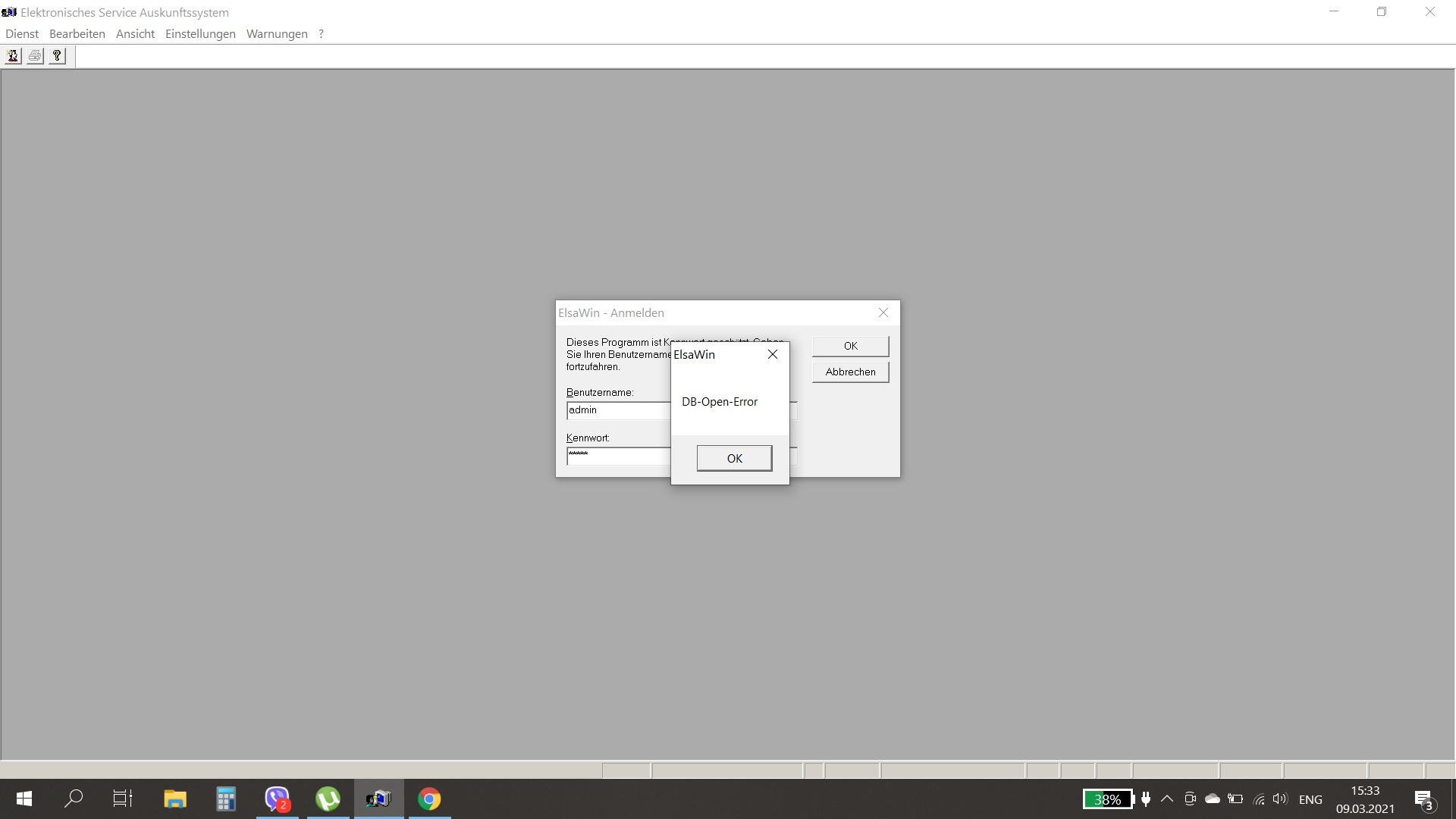This screenshot has width=1456, height=819.
Task: Click the Benutzername input field
Action: pos(618,410)
